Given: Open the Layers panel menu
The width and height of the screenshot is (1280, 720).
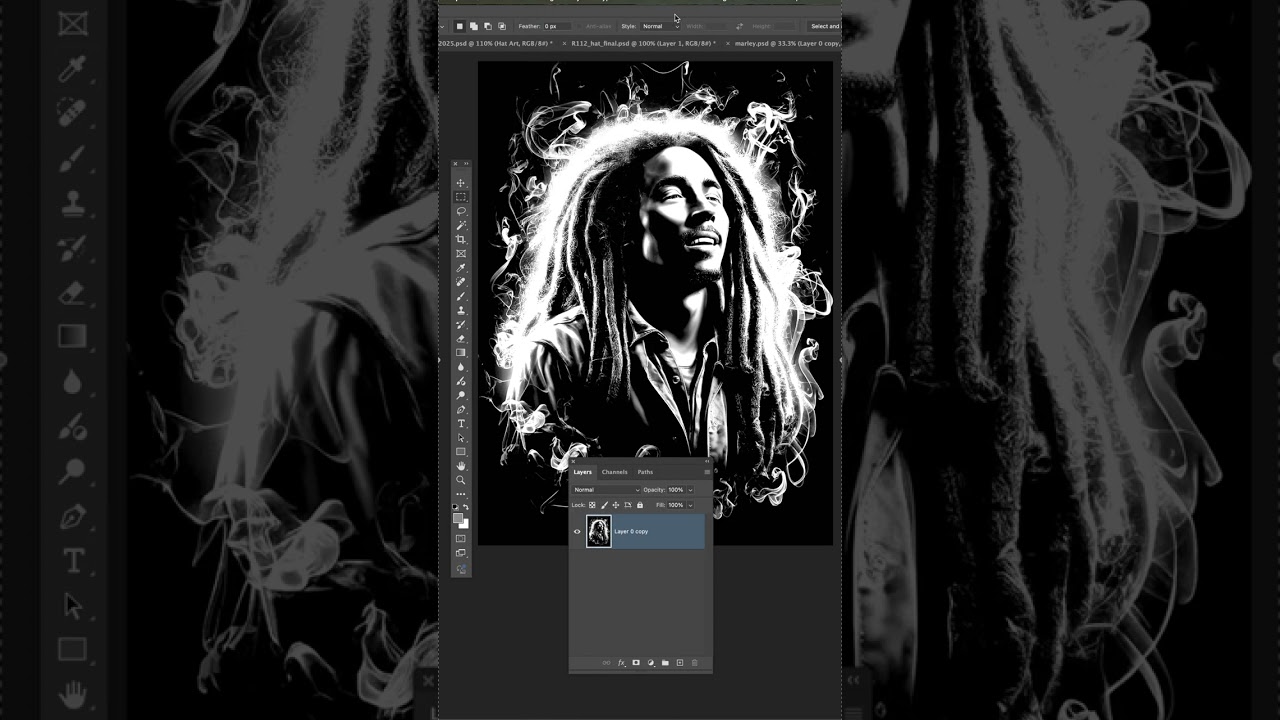Looking at the screenshot, I should point(707,472).
